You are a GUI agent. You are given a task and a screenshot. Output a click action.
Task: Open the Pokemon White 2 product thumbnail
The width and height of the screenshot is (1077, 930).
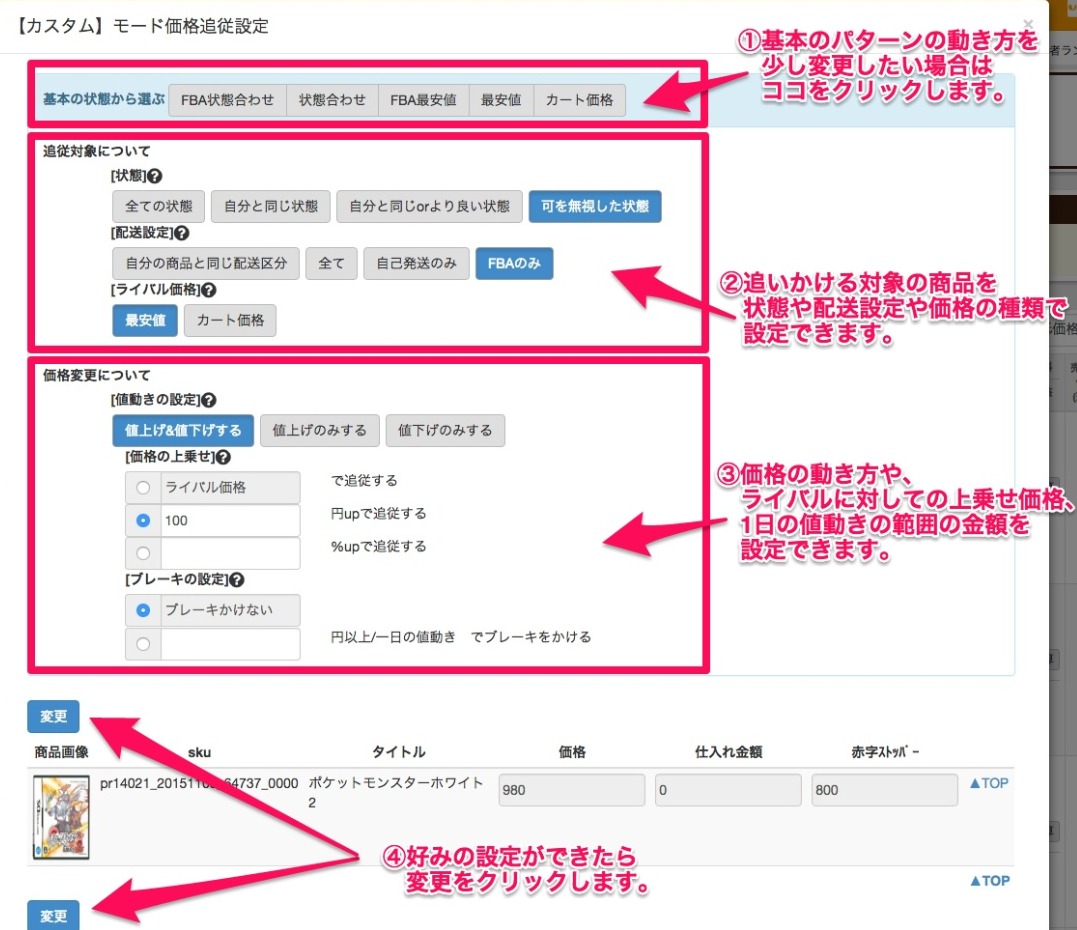[61, 818]
